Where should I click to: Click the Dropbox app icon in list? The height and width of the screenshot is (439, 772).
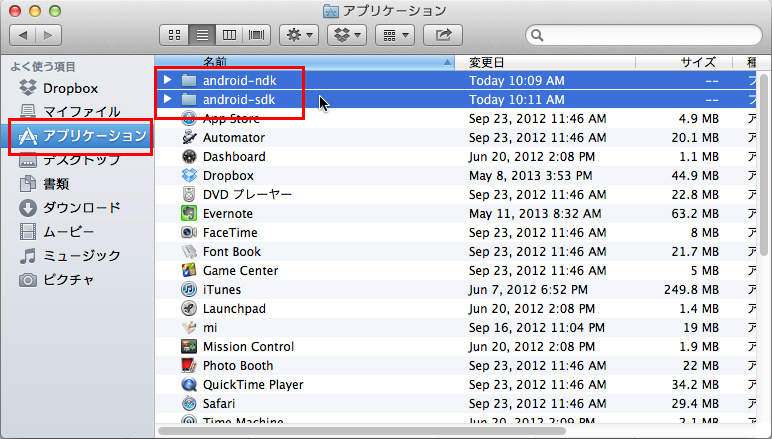pyautogui.click(x=189, y=175)
